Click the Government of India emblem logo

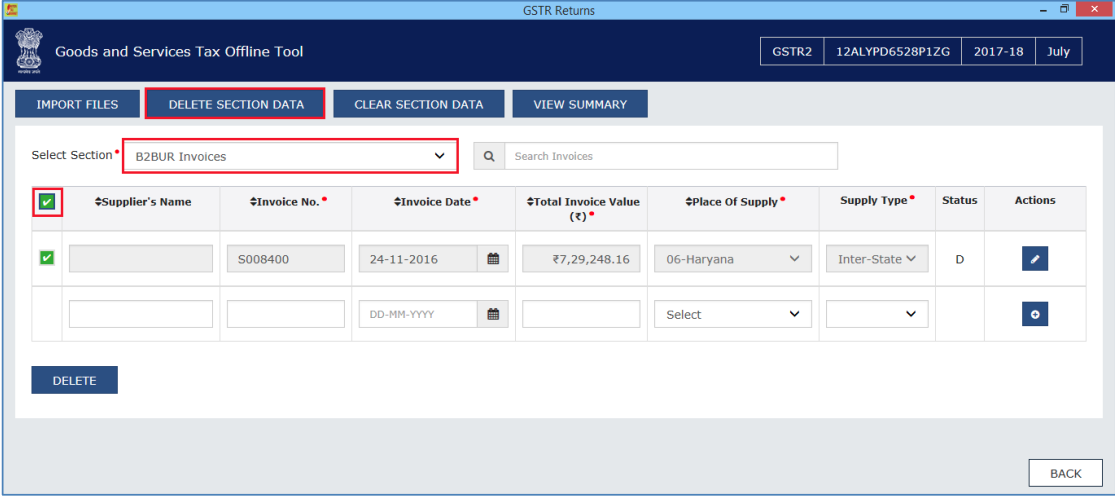point(28,52)
